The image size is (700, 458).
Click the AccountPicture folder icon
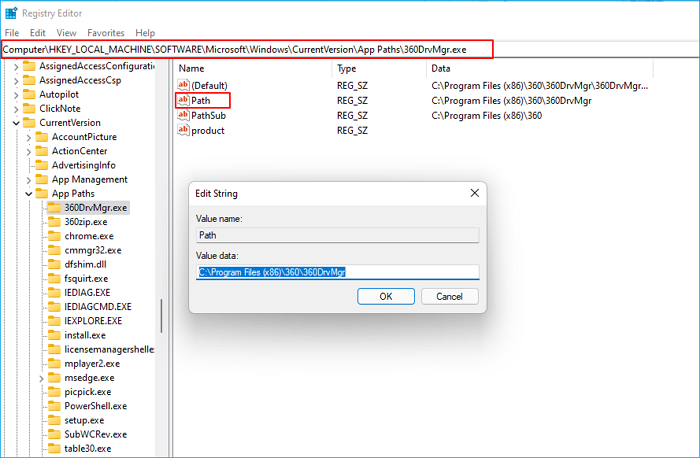coord(42,137)
